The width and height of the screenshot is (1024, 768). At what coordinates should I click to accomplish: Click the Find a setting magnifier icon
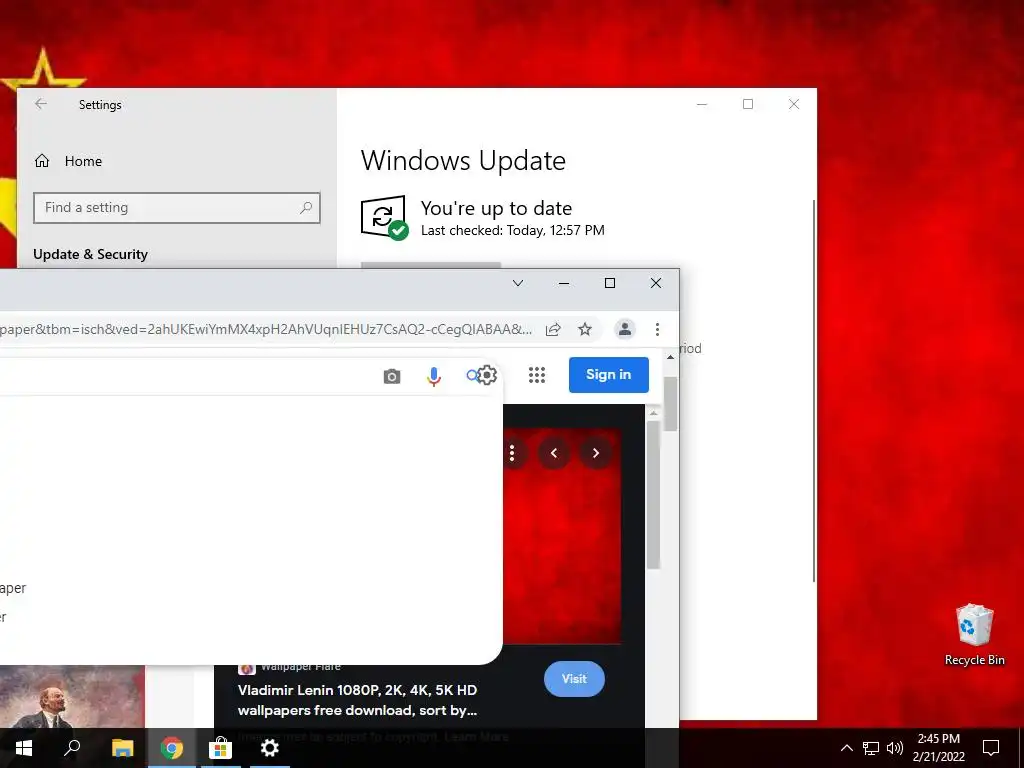305,208
